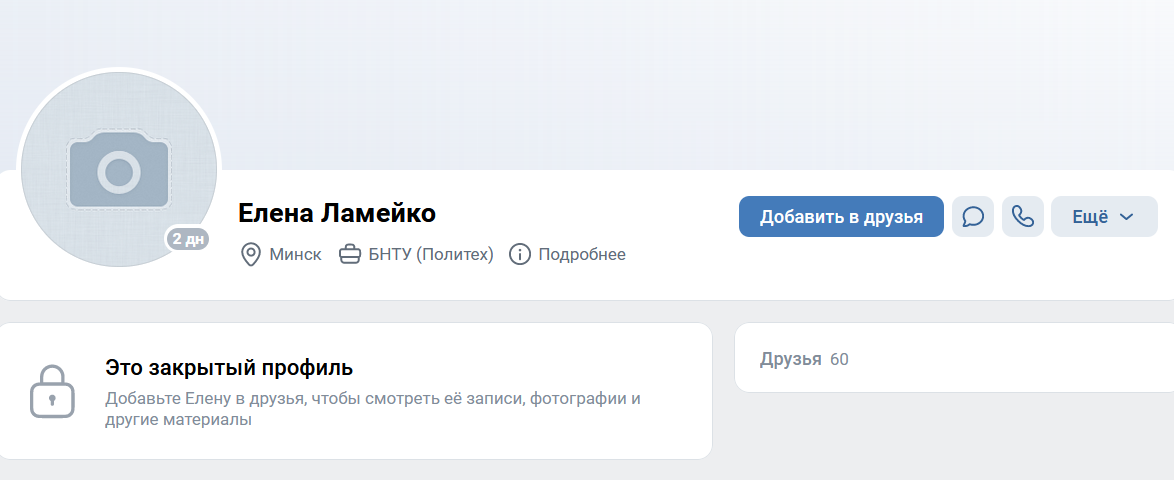
Task: Click the phone call icon
Action: point(1023,217)
